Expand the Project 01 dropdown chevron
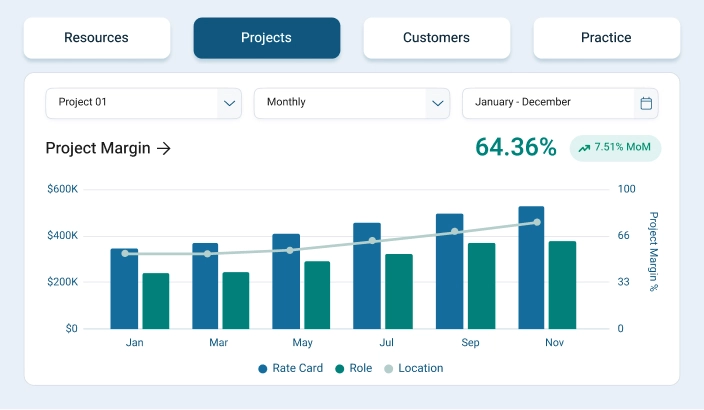 tap(229, 103)
